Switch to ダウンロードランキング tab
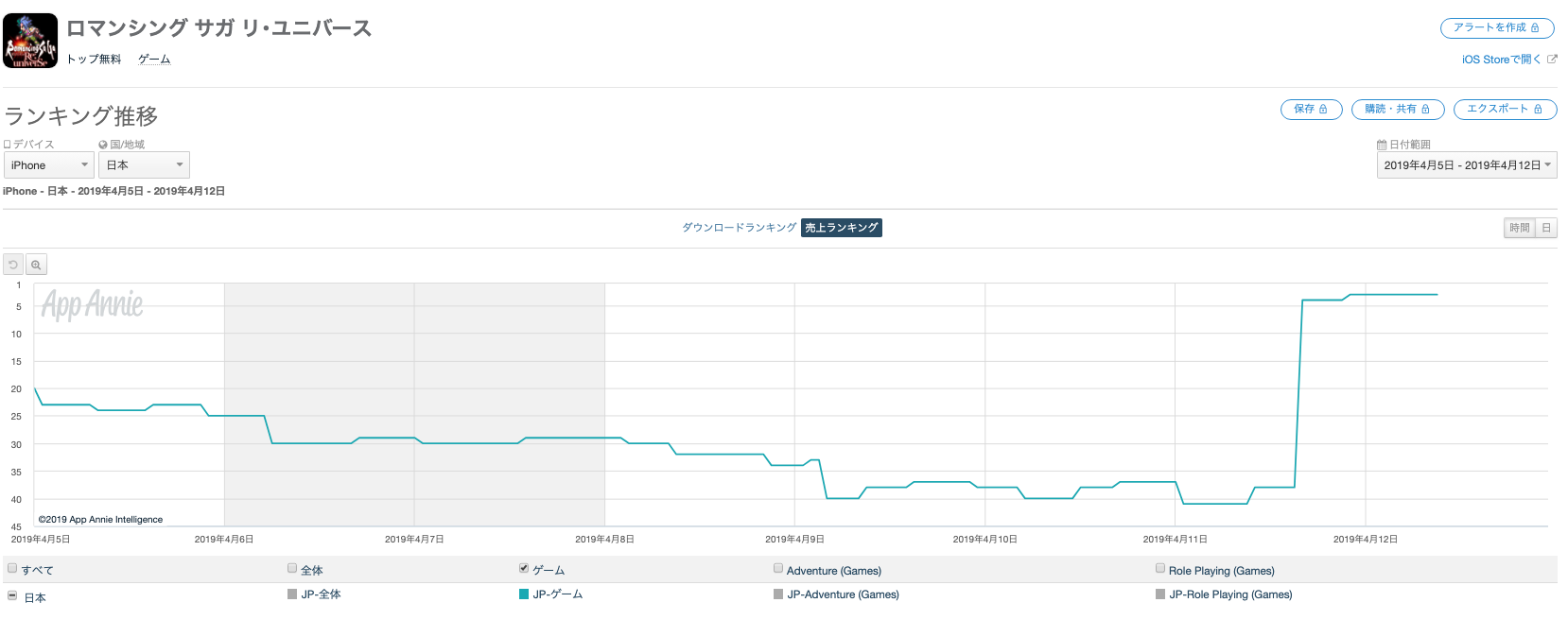Screen dimensions: 1568x637 click(x=740, y=228)
